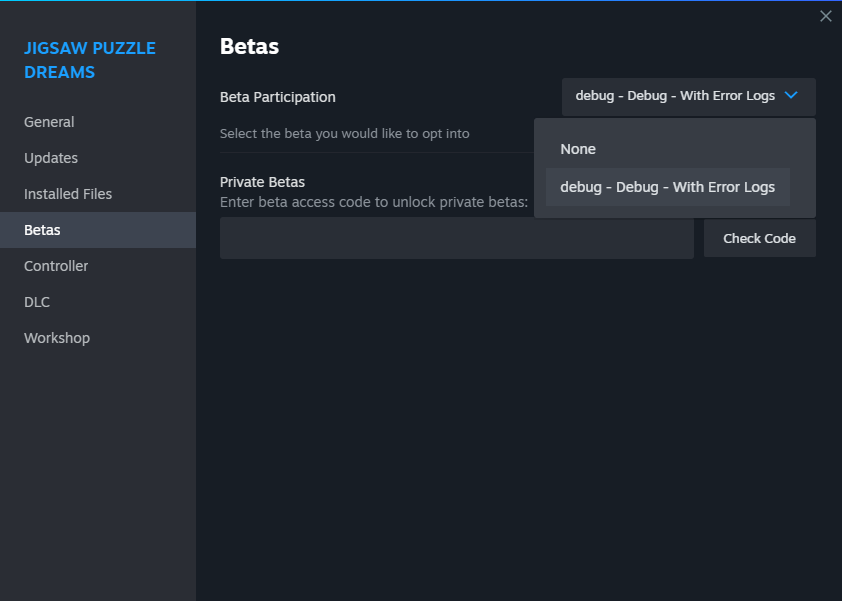Select the Betas sidebar item
Image resolution: width=842 pixels, height=601 pixels.
click(98, 230)
